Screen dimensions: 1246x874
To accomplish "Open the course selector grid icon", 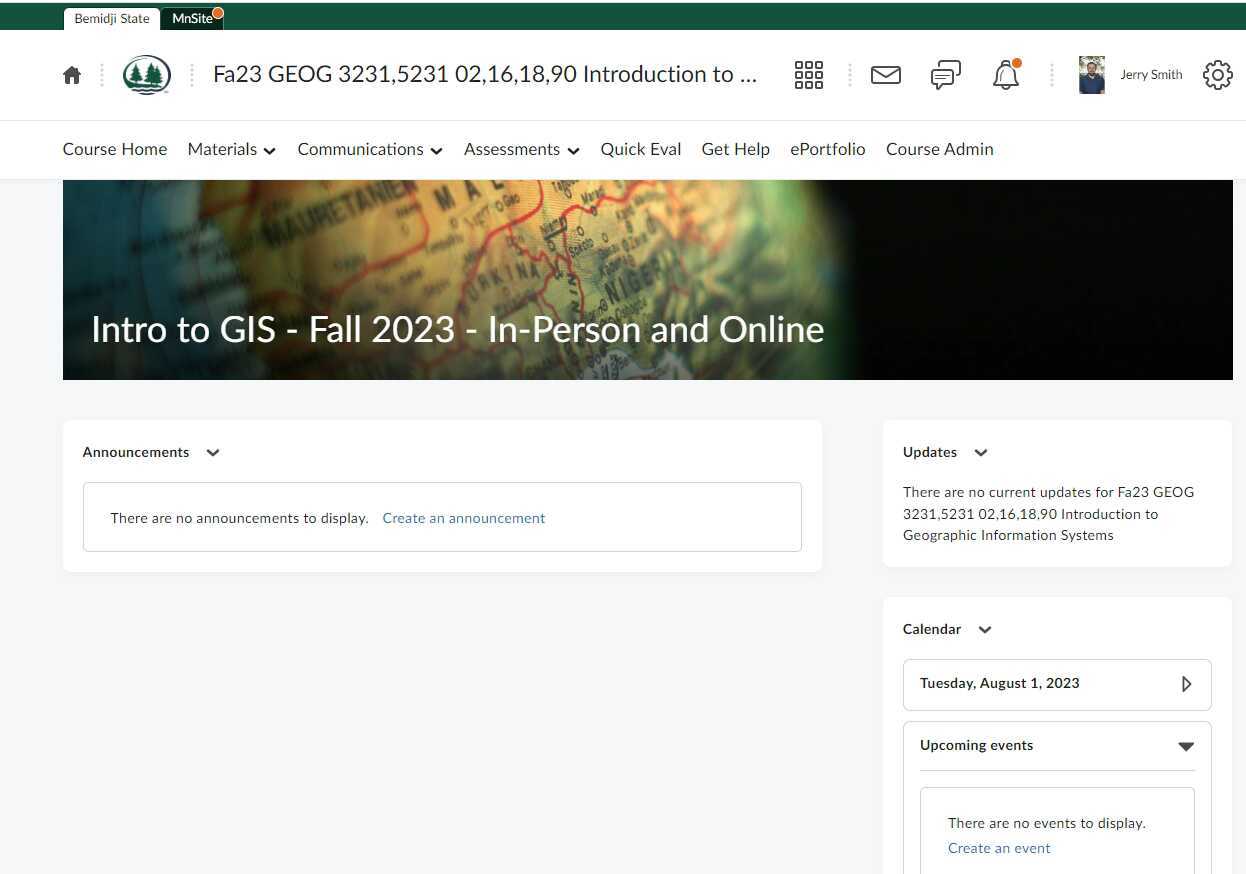I will coord(808,75).
